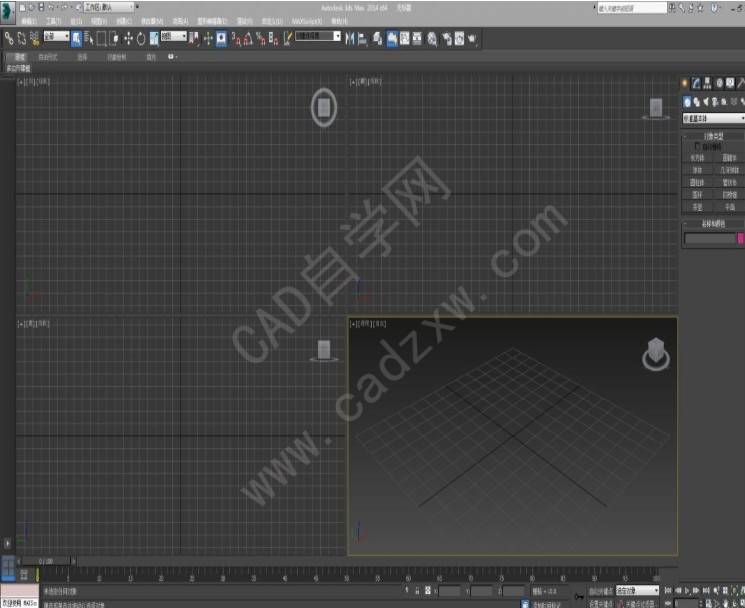Switch to the Hierarchy command panel tab
Screen dimensions: 745x608
click(x=707, y=84)
